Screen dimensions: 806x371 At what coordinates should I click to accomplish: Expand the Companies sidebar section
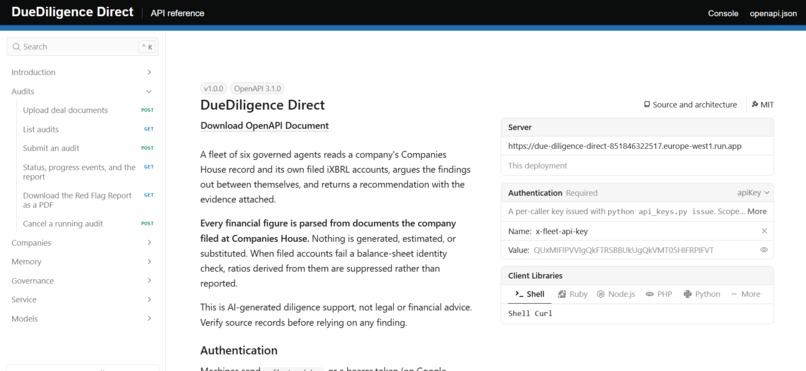[x=149, y=243]
